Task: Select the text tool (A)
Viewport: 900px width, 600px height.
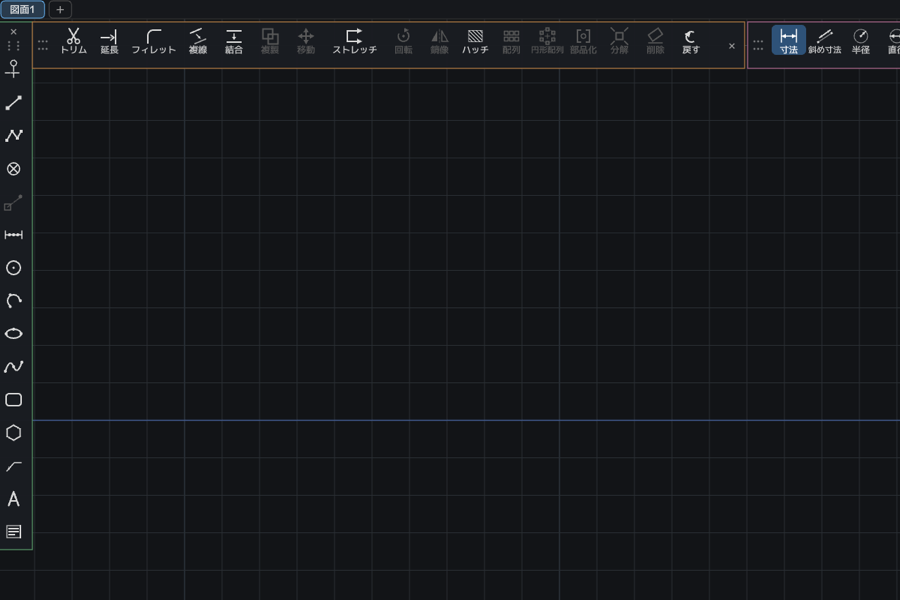Action: tap(13, 499)
